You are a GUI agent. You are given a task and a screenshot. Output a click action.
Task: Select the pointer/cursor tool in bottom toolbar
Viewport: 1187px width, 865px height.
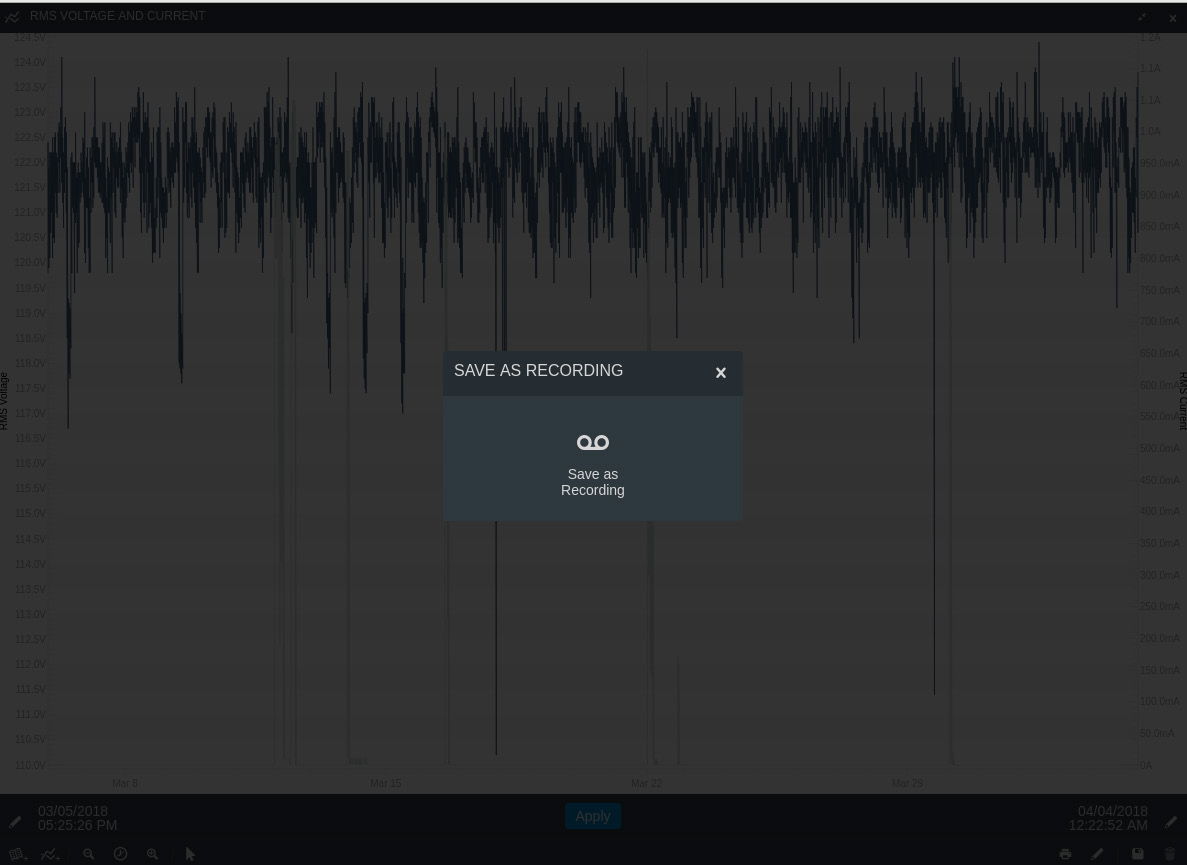[190, 854]
